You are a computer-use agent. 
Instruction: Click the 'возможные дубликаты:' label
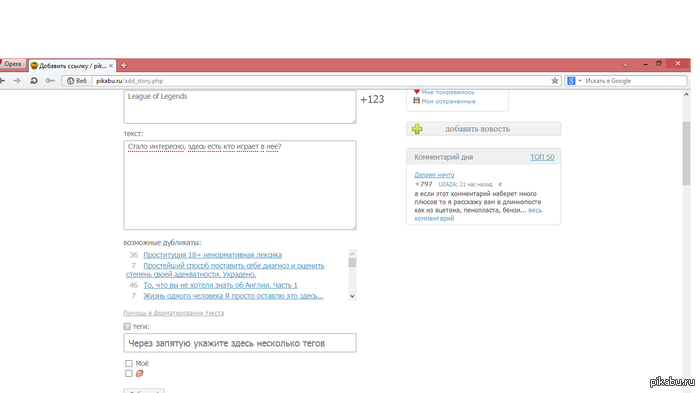[x=162, y=242]
